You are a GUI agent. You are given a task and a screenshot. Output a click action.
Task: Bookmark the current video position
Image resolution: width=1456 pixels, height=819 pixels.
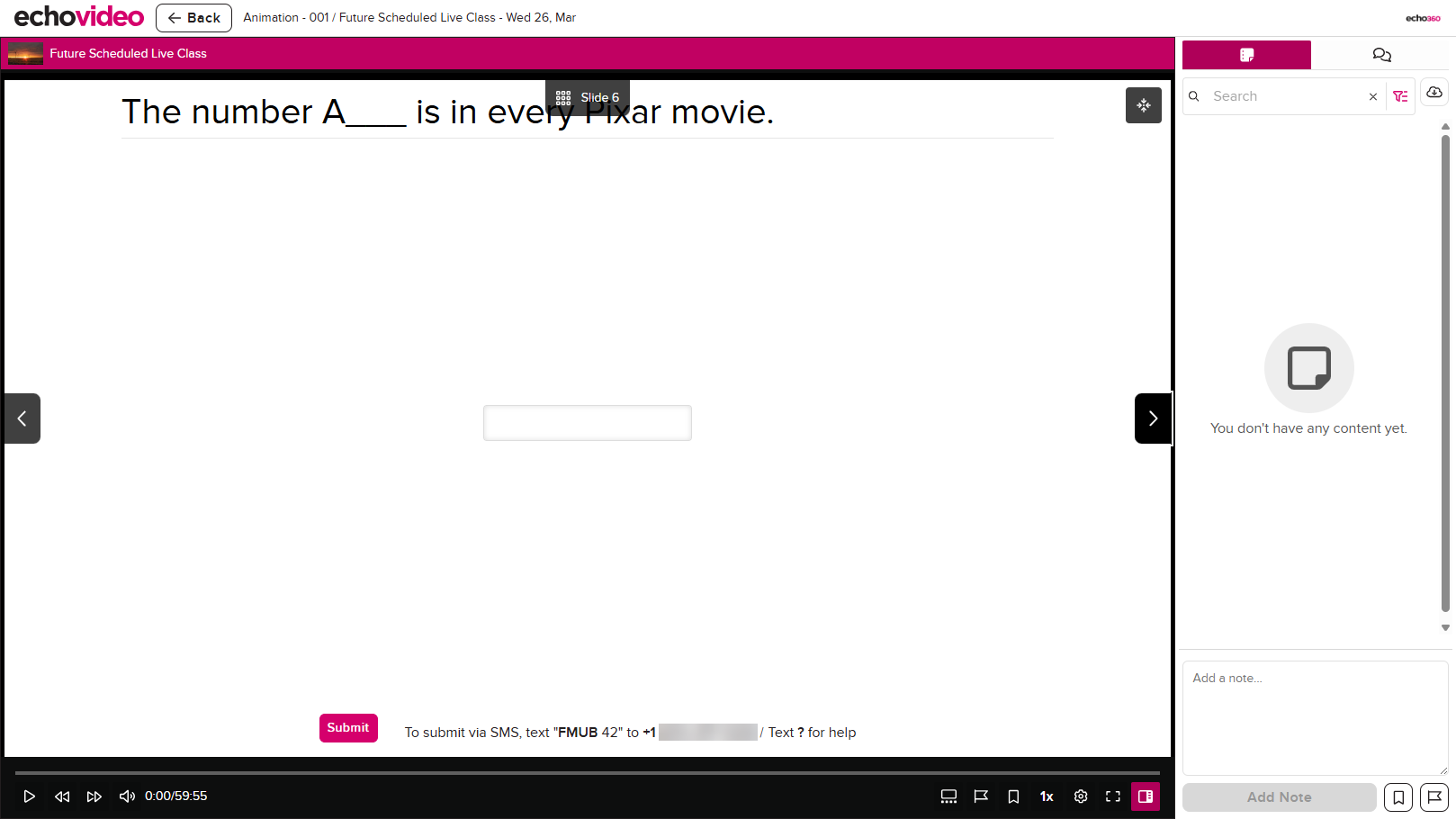1014,796
